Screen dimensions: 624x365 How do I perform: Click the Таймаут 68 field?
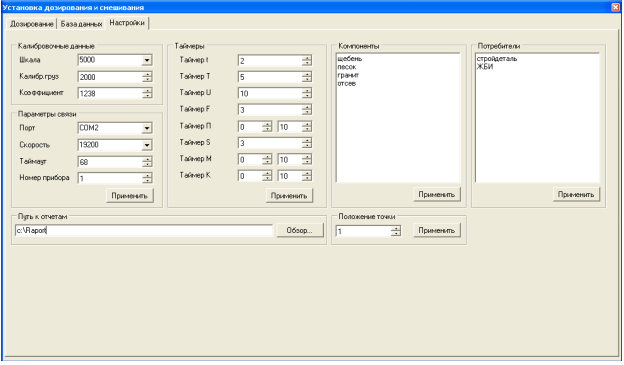110,162
